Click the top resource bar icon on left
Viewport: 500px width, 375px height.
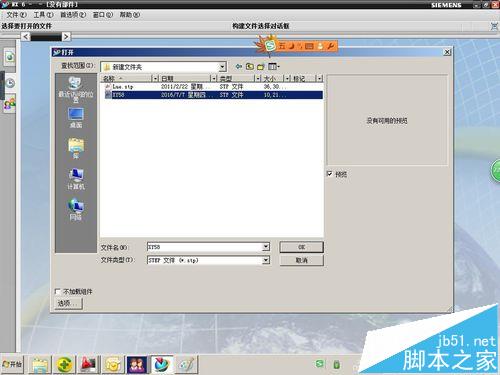pyautogui.click(x=10, y=57)
